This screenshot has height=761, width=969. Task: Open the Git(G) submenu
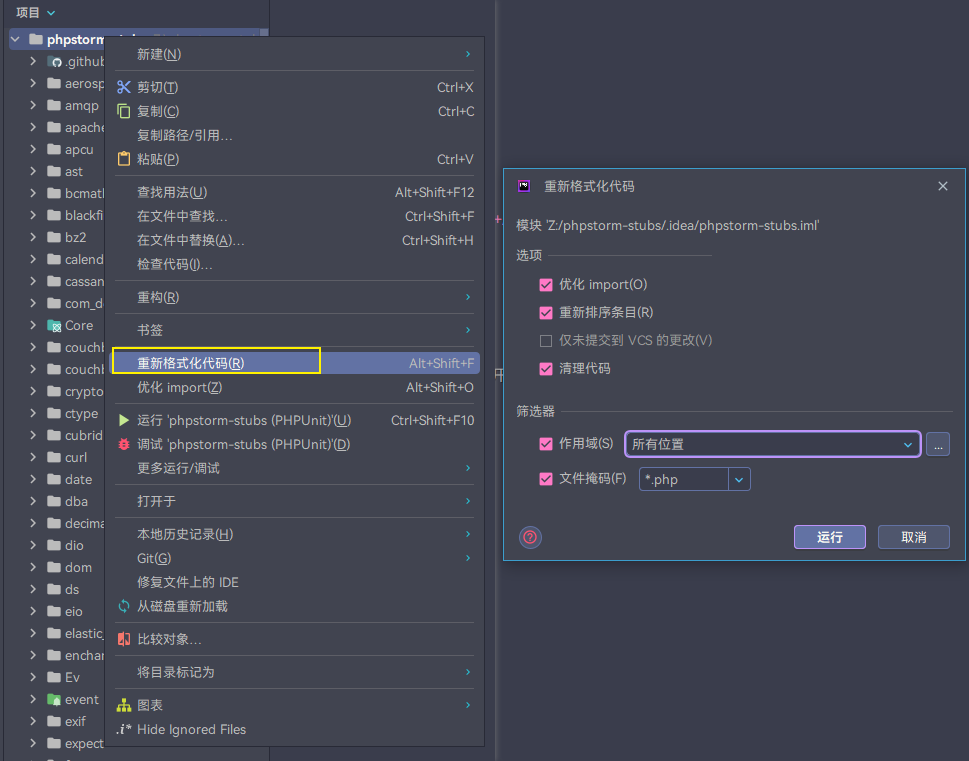tap(295, 558)
